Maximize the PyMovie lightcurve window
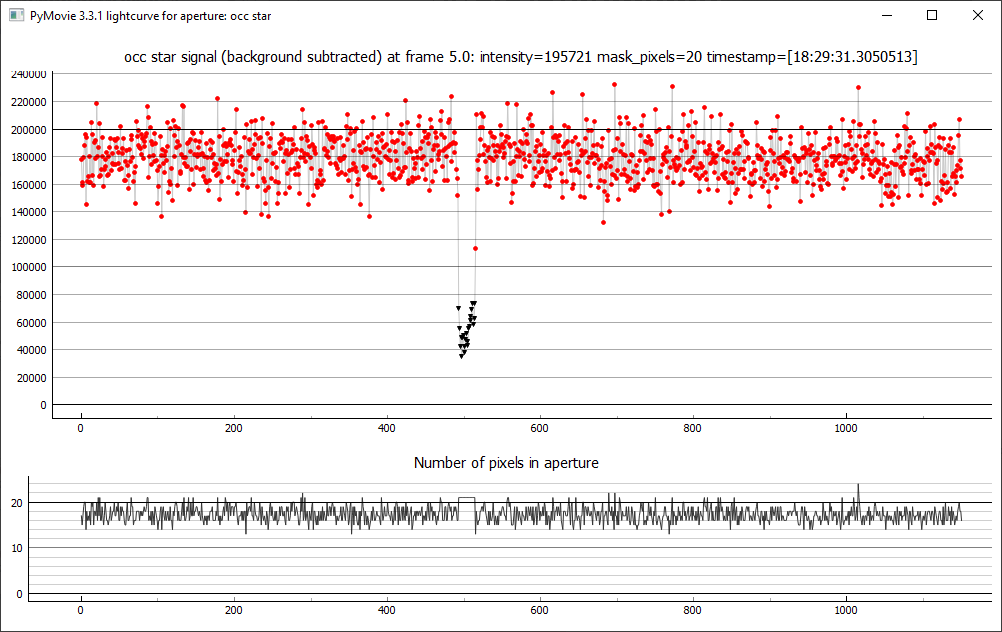The width and height of the screenshot is (1002, 632). click(932, 15)
